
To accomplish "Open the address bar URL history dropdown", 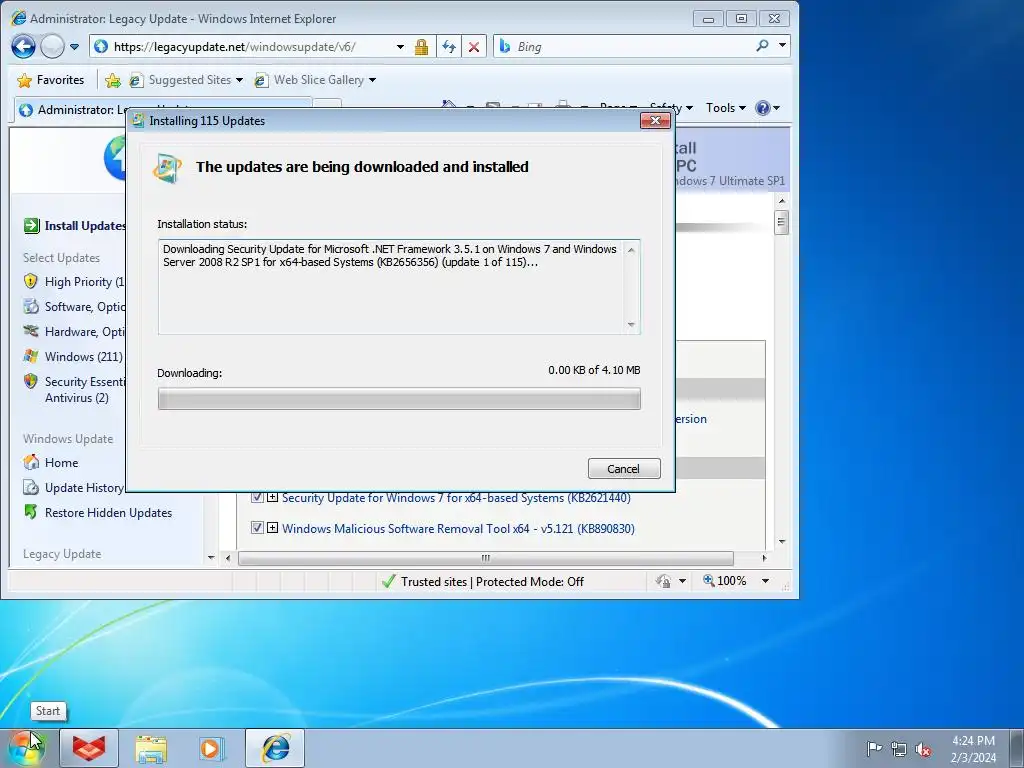I will tap(400, 47).
